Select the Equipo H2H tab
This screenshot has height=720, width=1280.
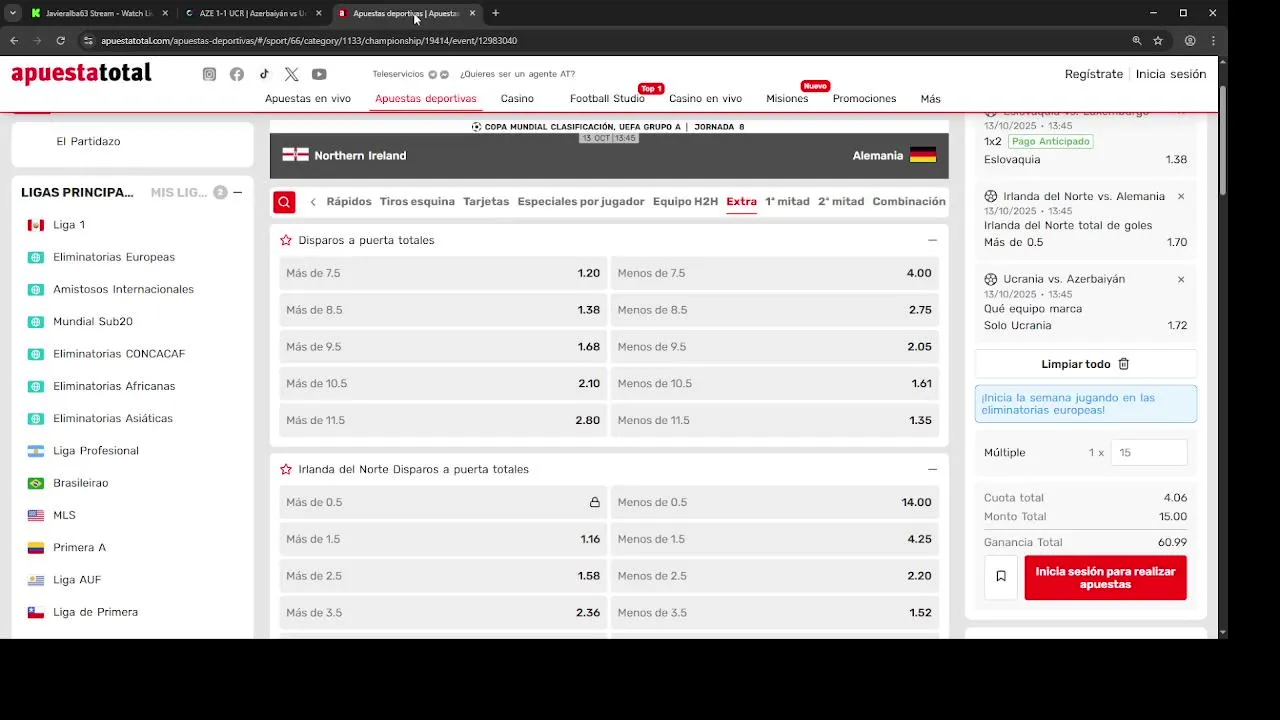click(x=685, y=202)
